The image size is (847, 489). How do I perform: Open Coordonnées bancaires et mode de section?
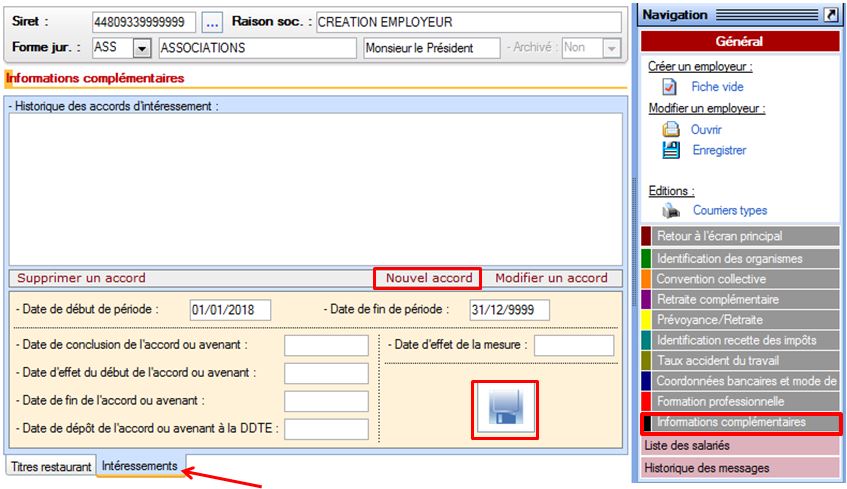click(x=741, y=381)
